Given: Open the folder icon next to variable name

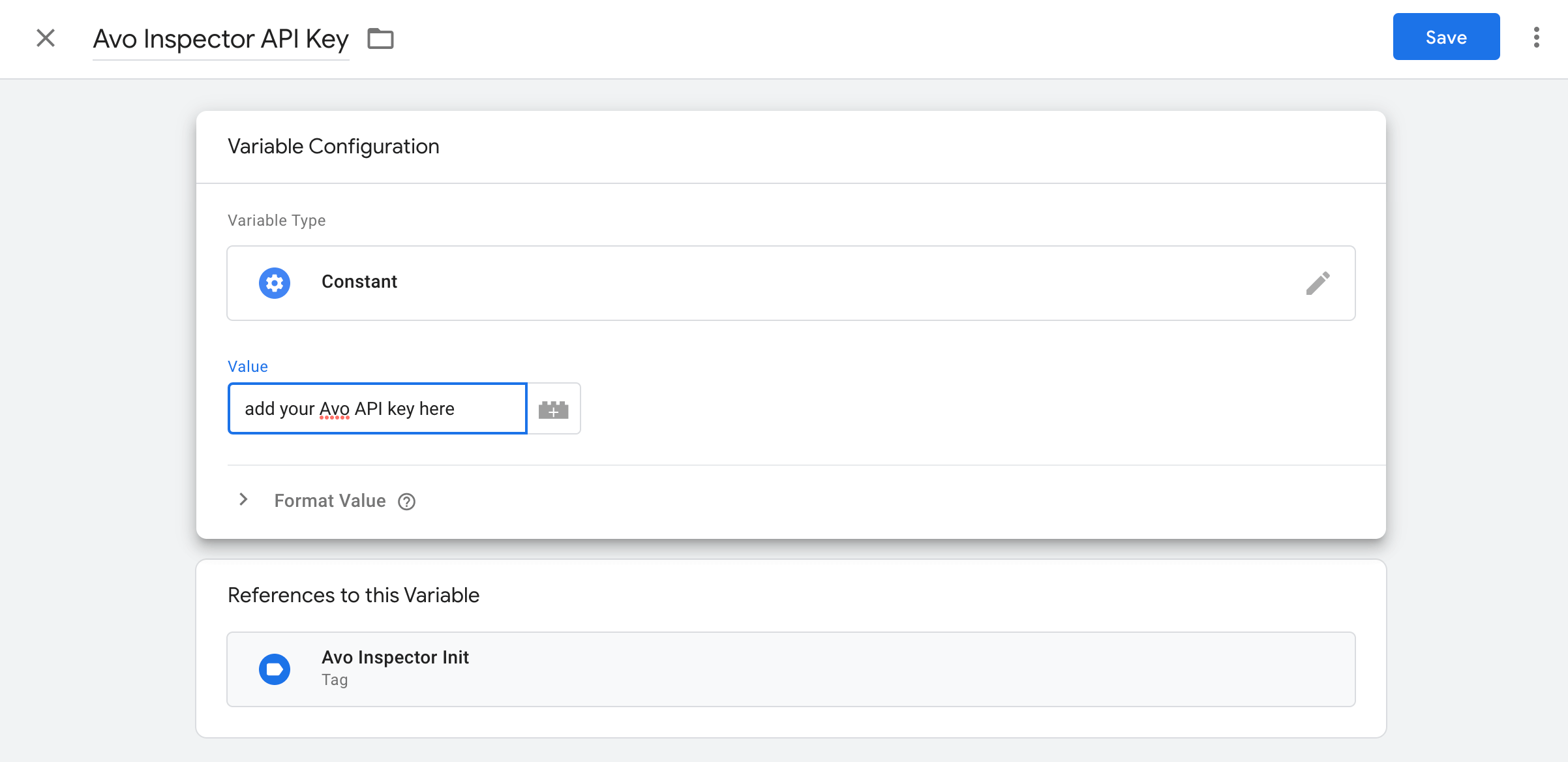Looking at the screenshot, I should (380, 38).
